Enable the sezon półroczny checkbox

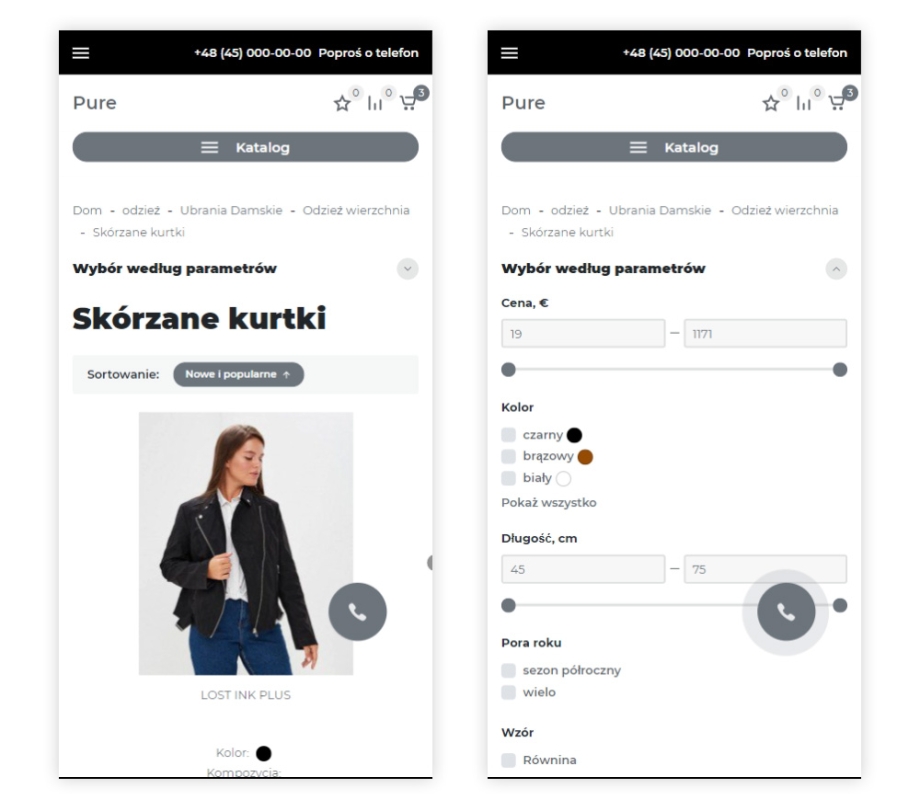(x=508, y=670)
